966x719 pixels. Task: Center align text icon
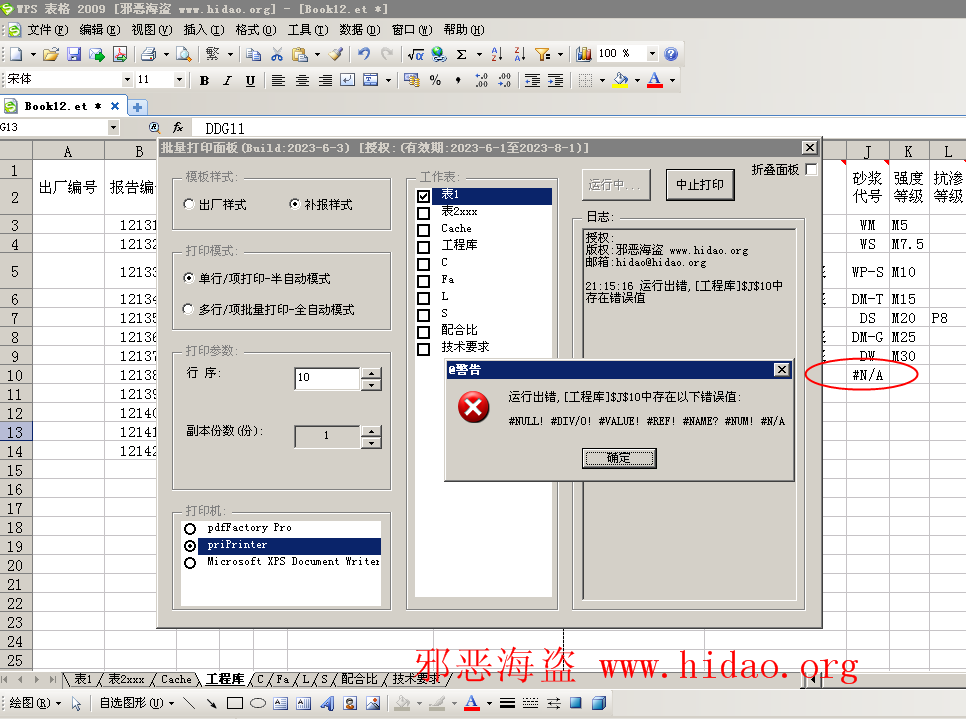coord(302,80)
